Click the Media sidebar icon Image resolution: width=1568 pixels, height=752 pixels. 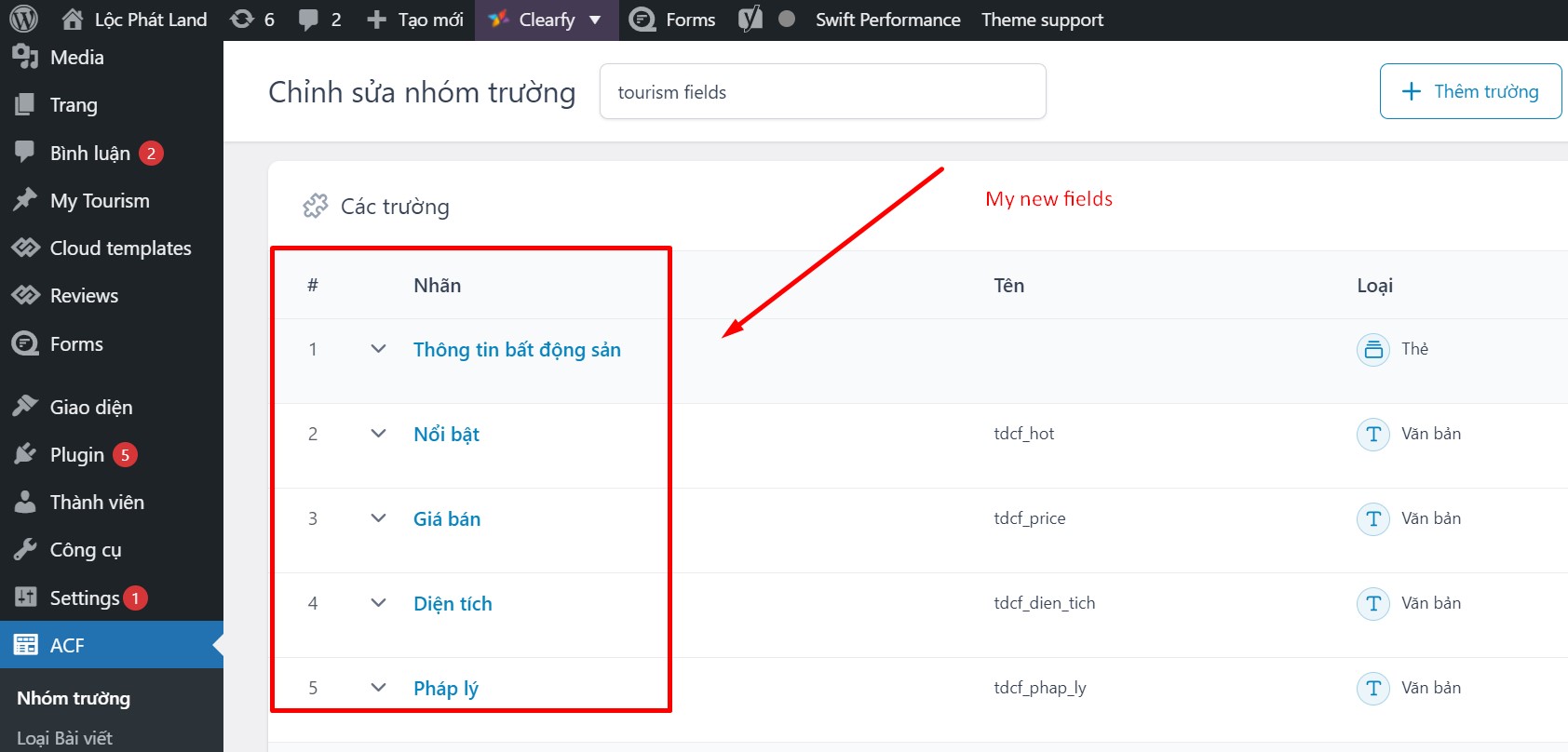[25, 57]
